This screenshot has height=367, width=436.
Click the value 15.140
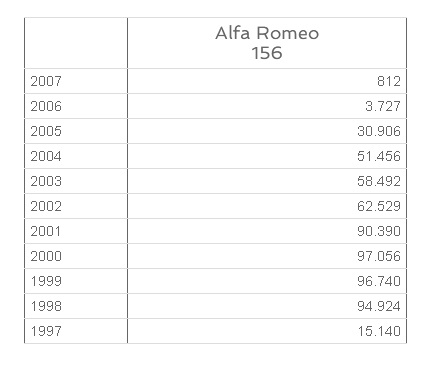pos(379,331)
